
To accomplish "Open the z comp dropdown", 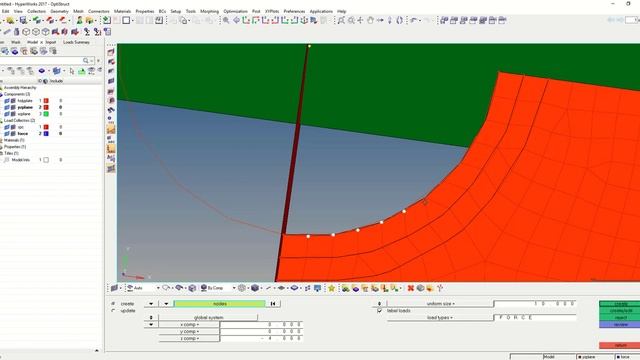I will (189, 338).
